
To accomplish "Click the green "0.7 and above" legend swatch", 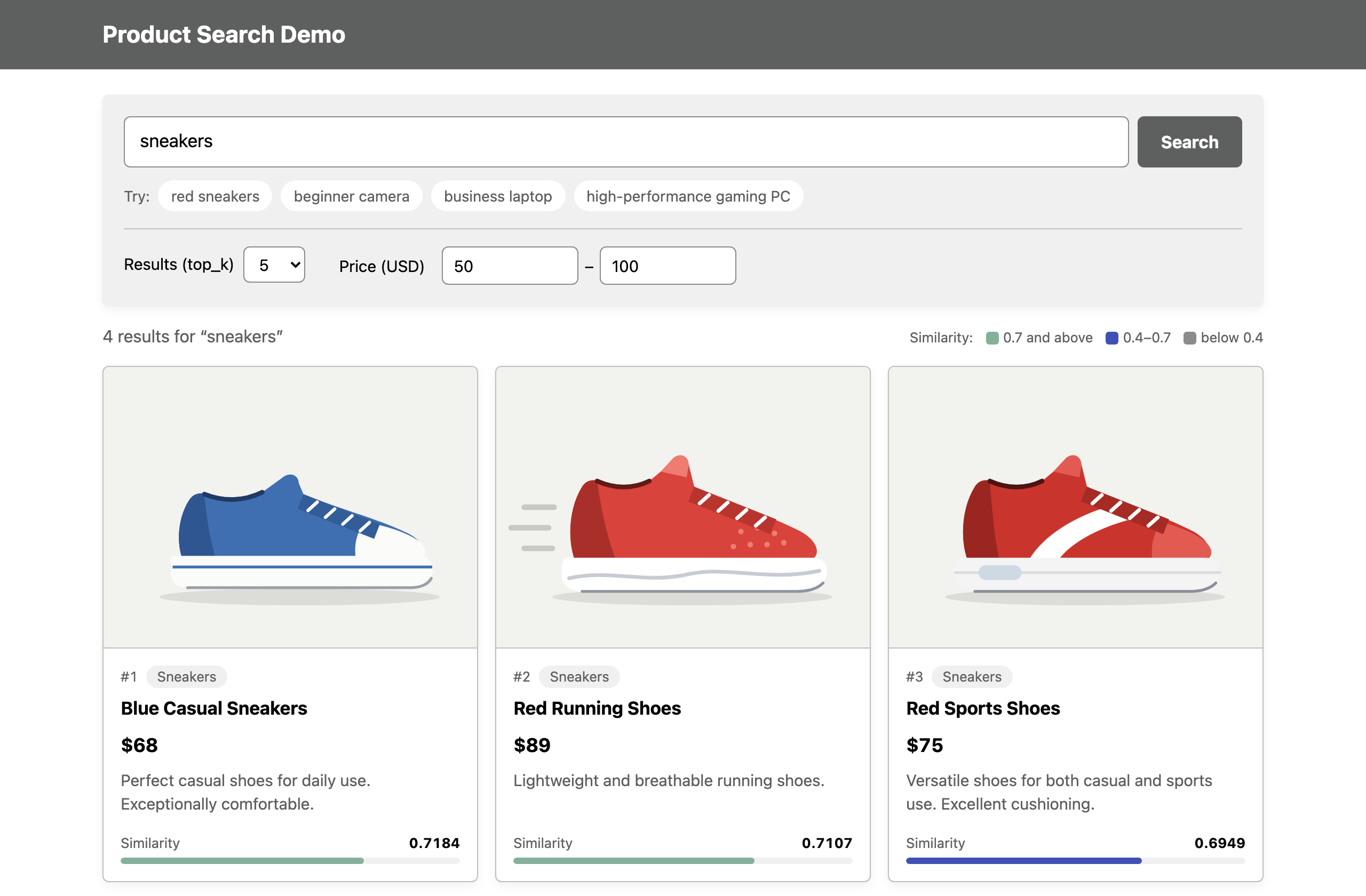I will 992,338.
